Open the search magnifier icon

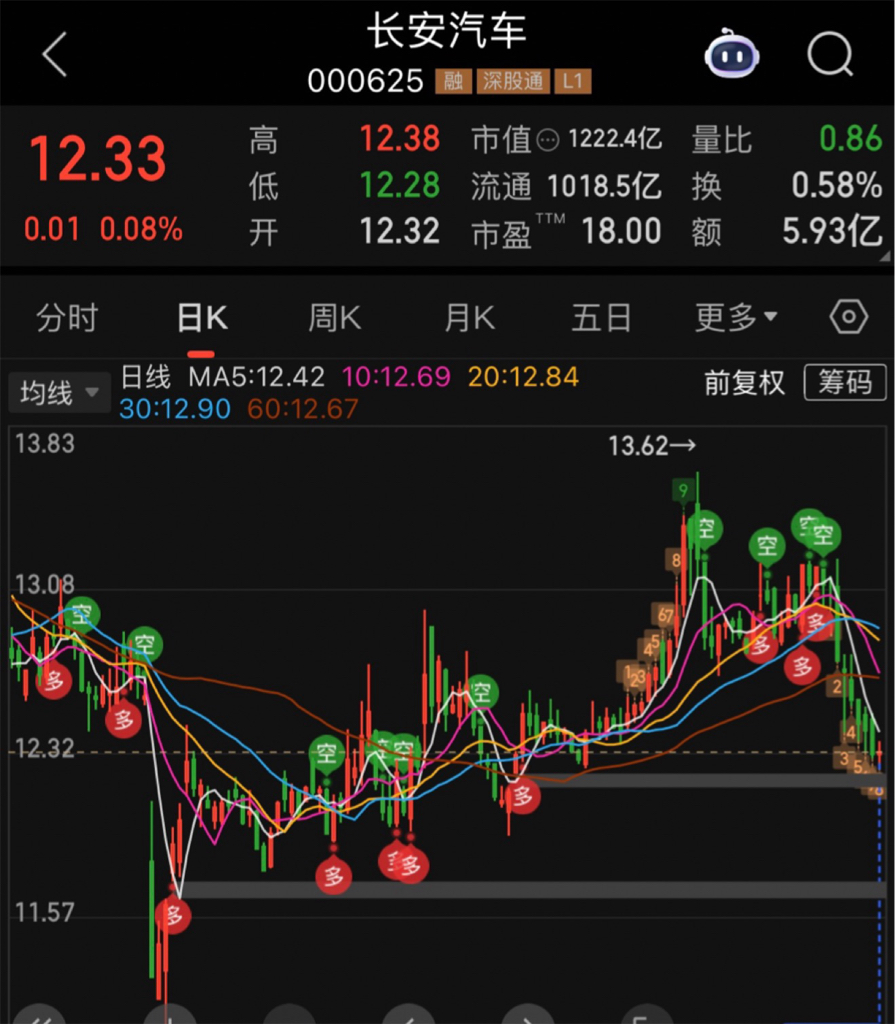click(830, 55)
